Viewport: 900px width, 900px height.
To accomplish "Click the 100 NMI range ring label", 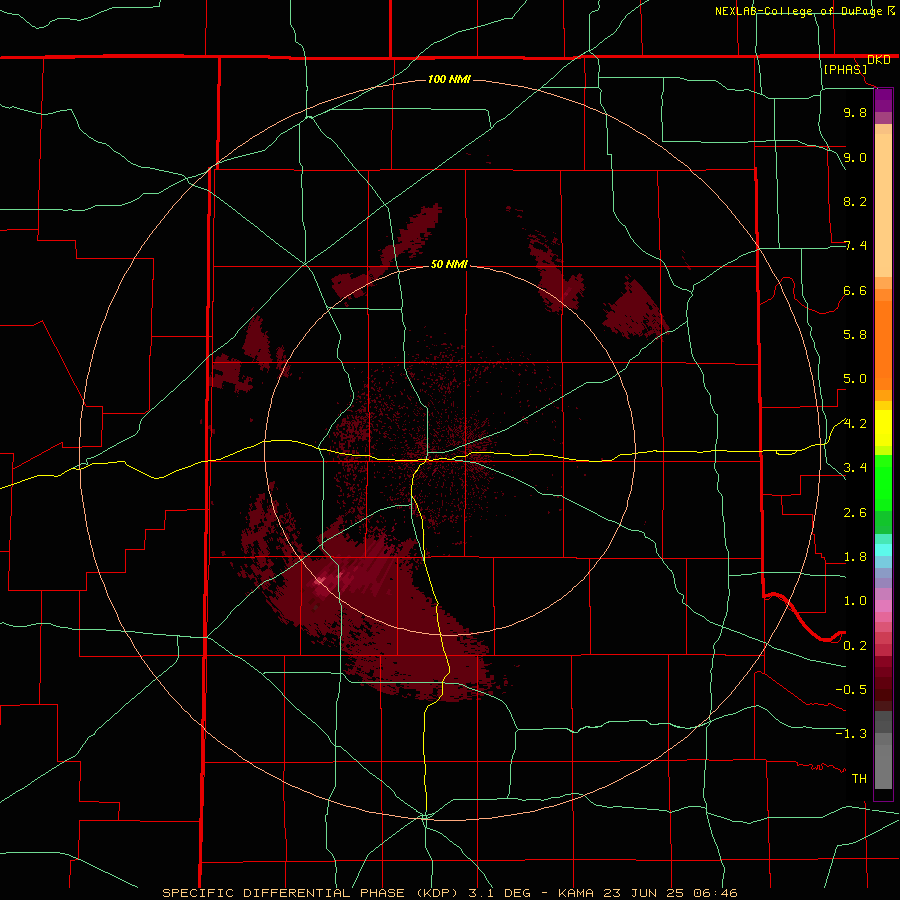I will pos(449,79).
